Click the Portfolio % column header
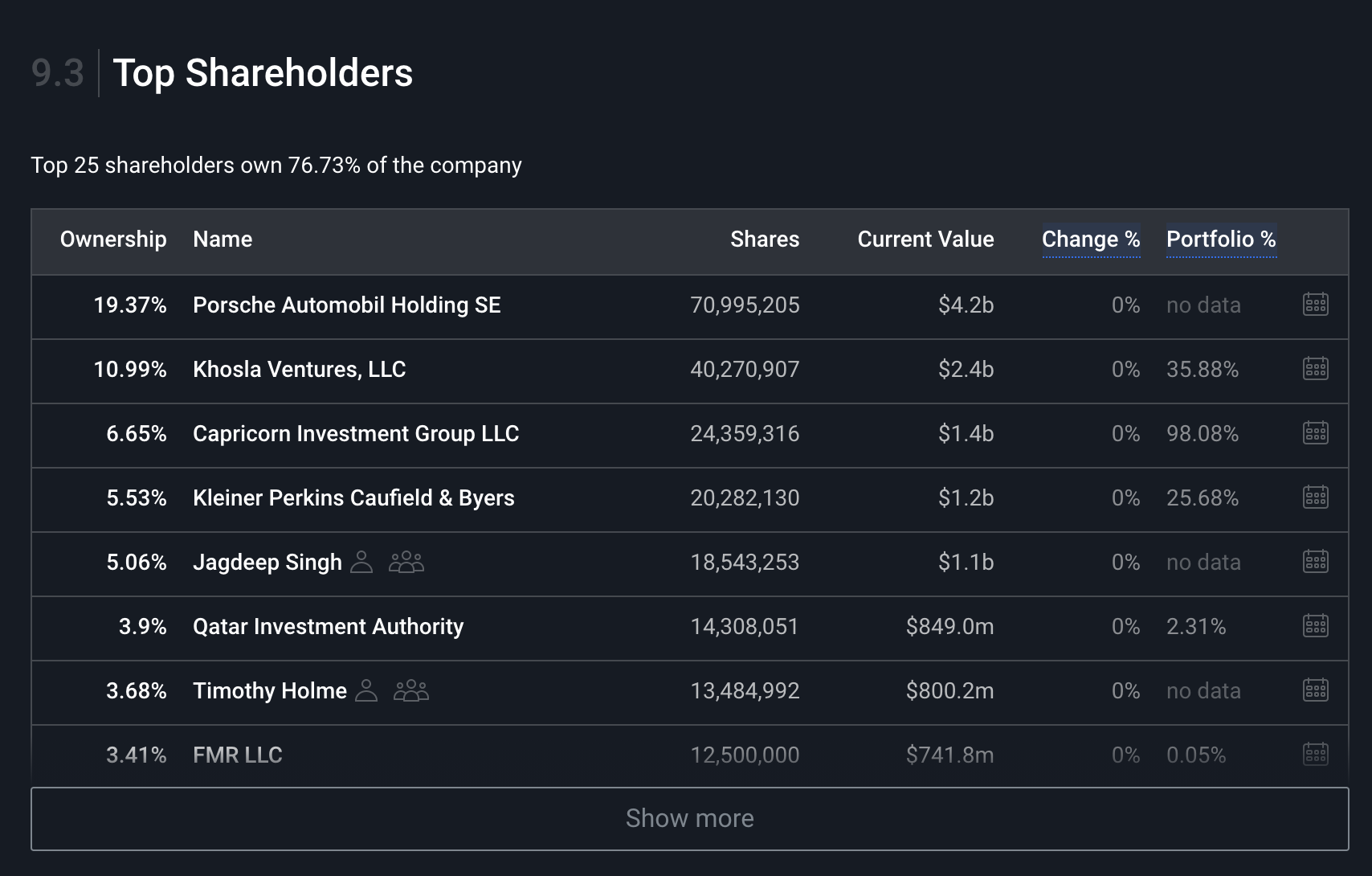This screenshot has width=1372, height=876. [1220, 239]
